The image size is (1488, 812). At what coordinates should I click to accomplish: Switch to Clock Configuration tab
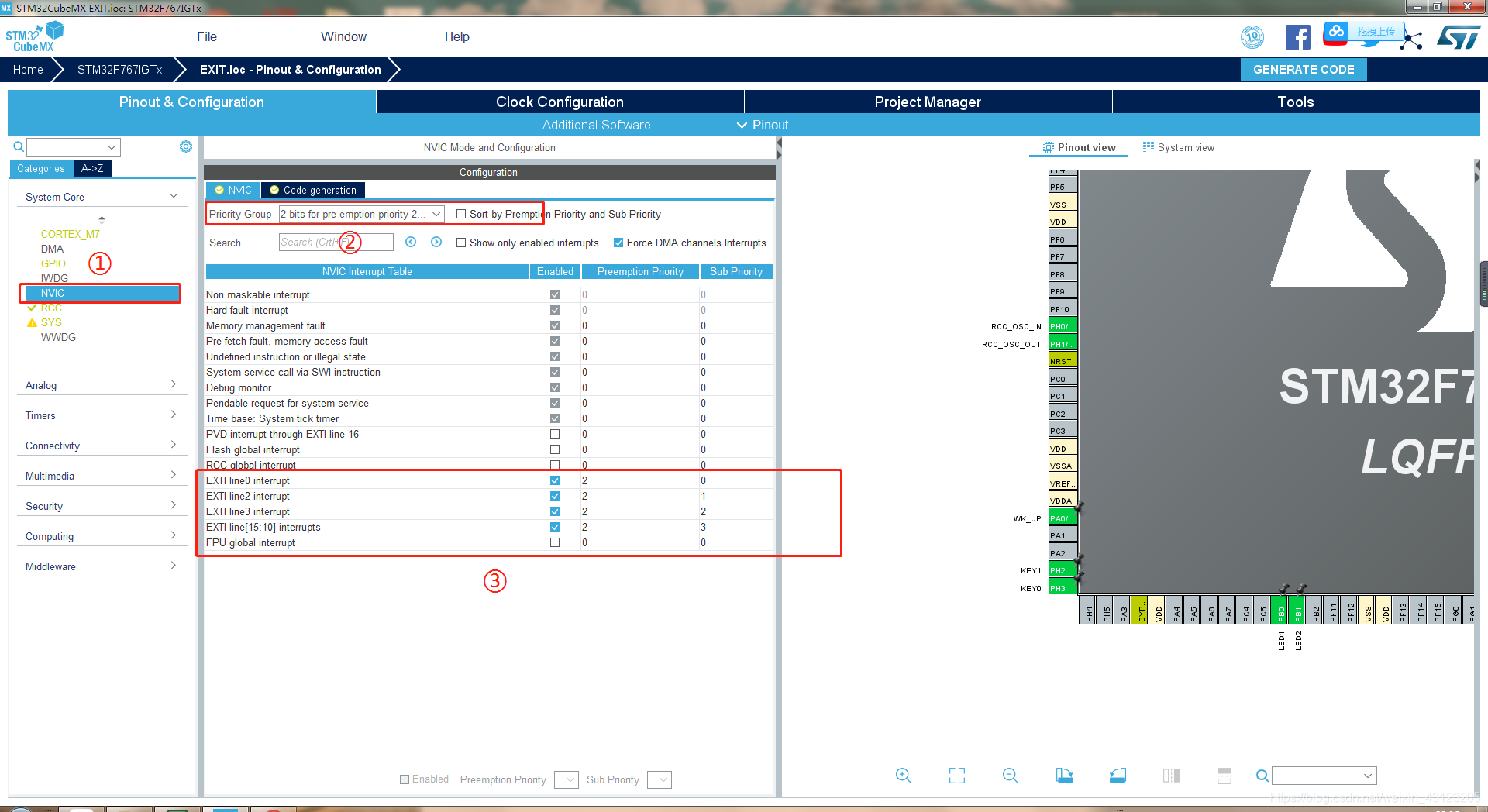coord(560,101)
